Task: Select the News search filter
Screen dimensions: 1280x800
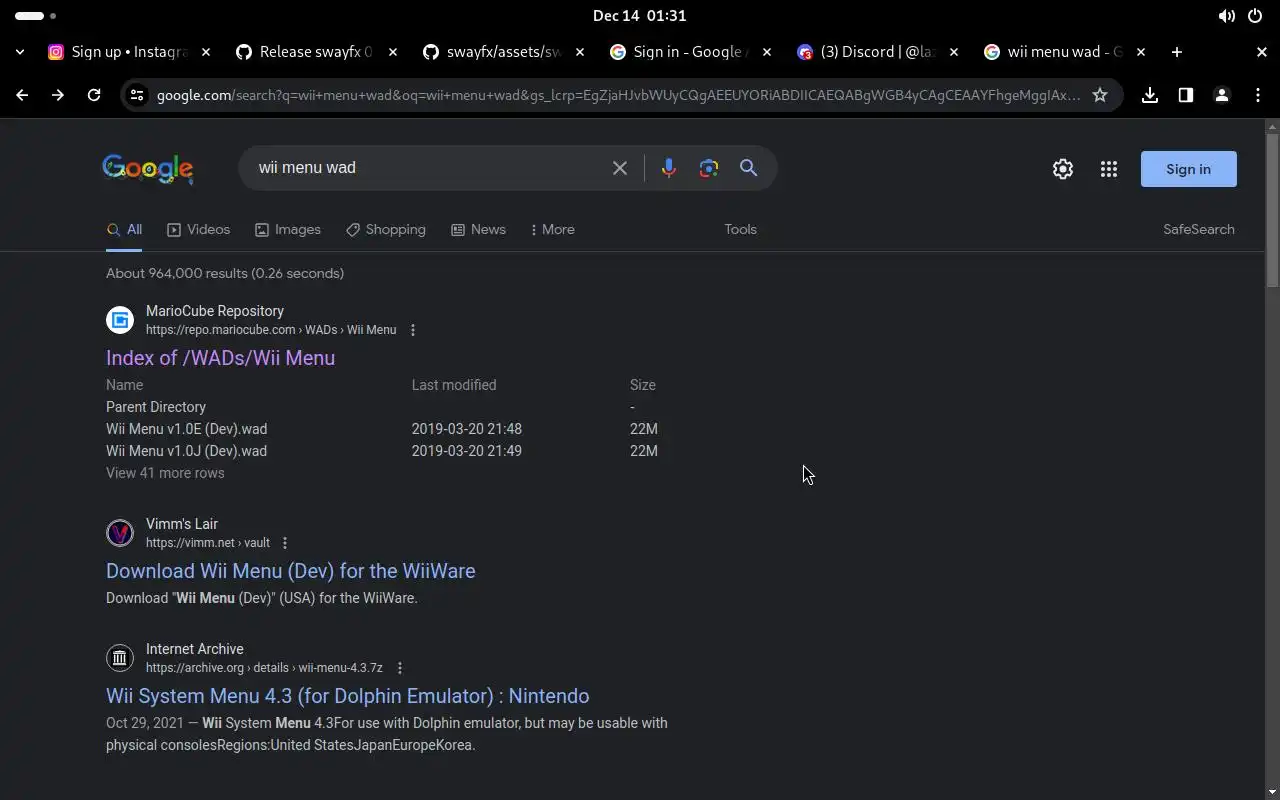Action: coord(478,230)
